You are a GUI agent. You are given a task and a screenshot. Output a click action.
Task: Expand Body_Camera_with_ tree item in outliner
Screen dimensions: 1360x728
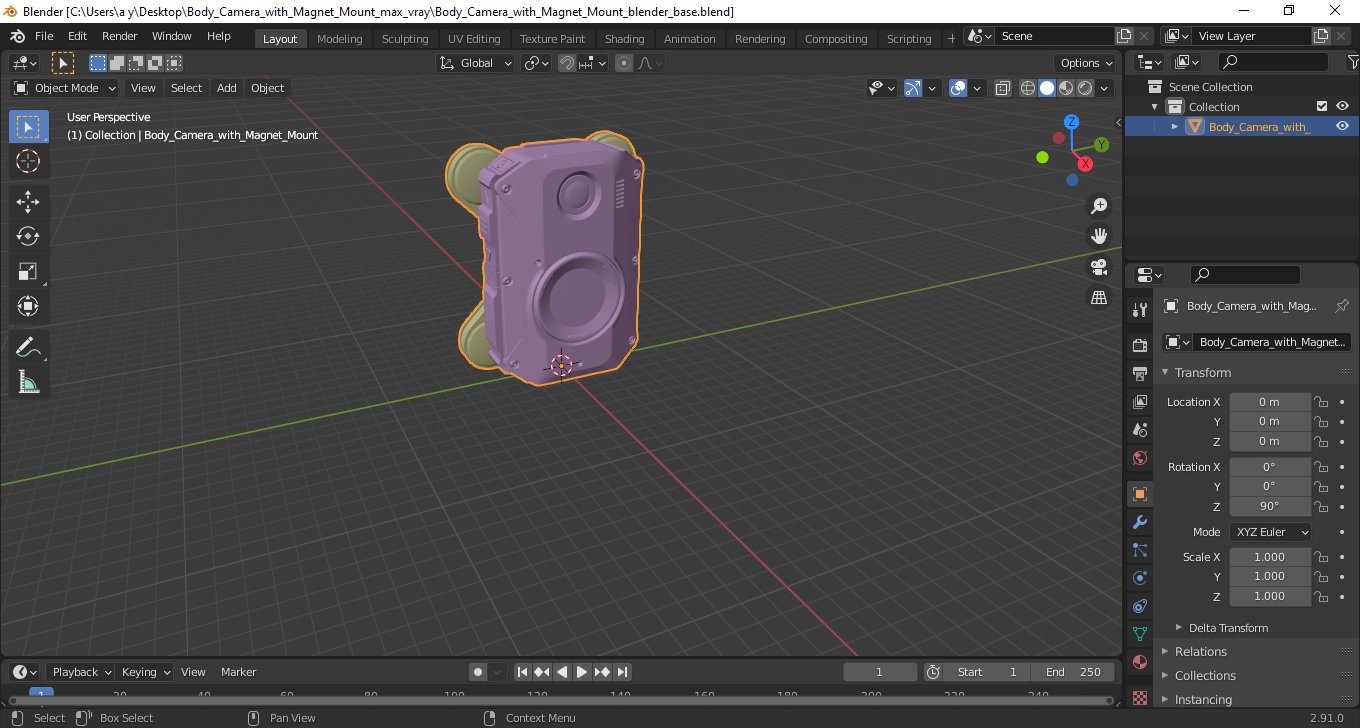tap(1175, 126)
